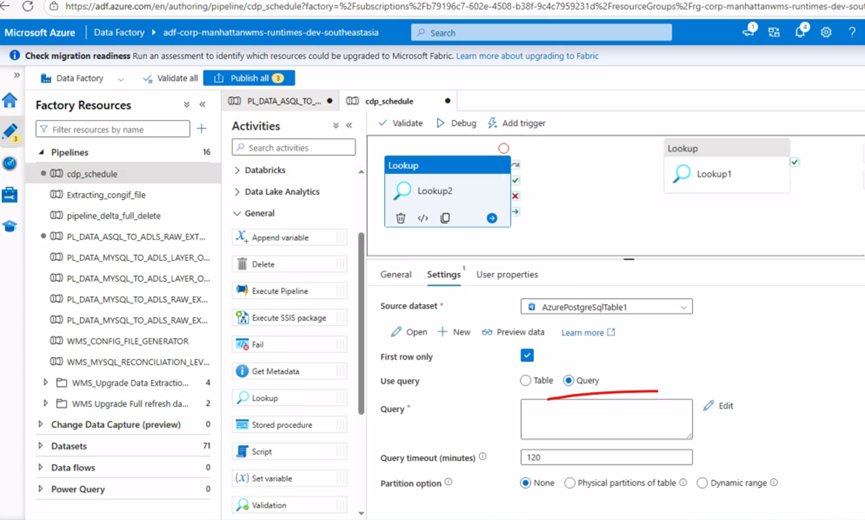Click the blue arrow add-output icon on Lookup2
This screenshot has width=865, height=520.
(x=492, y=218)
